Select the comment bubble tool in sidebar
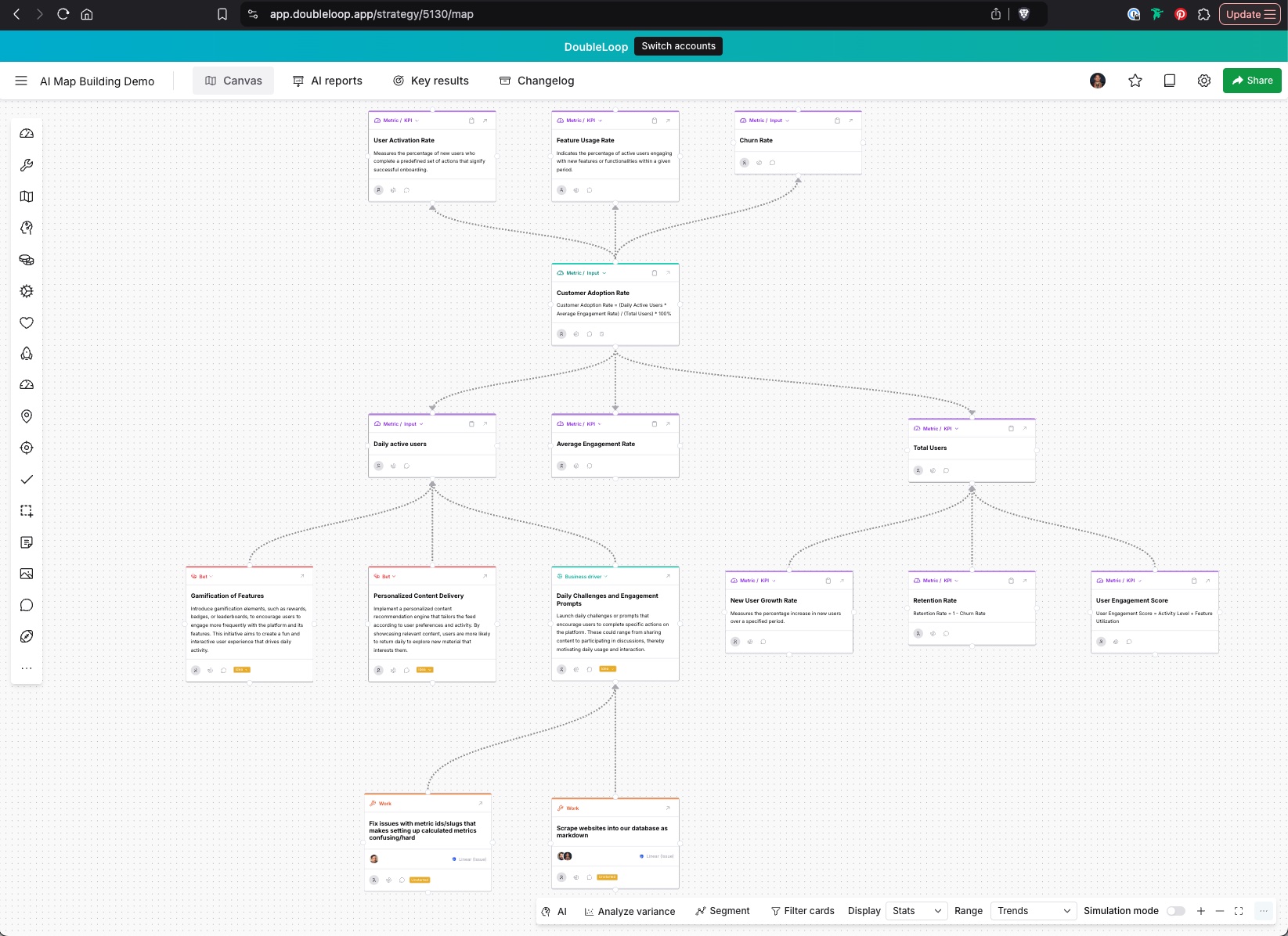Viewport: 1288px width, 936px height. coord(27,605)
